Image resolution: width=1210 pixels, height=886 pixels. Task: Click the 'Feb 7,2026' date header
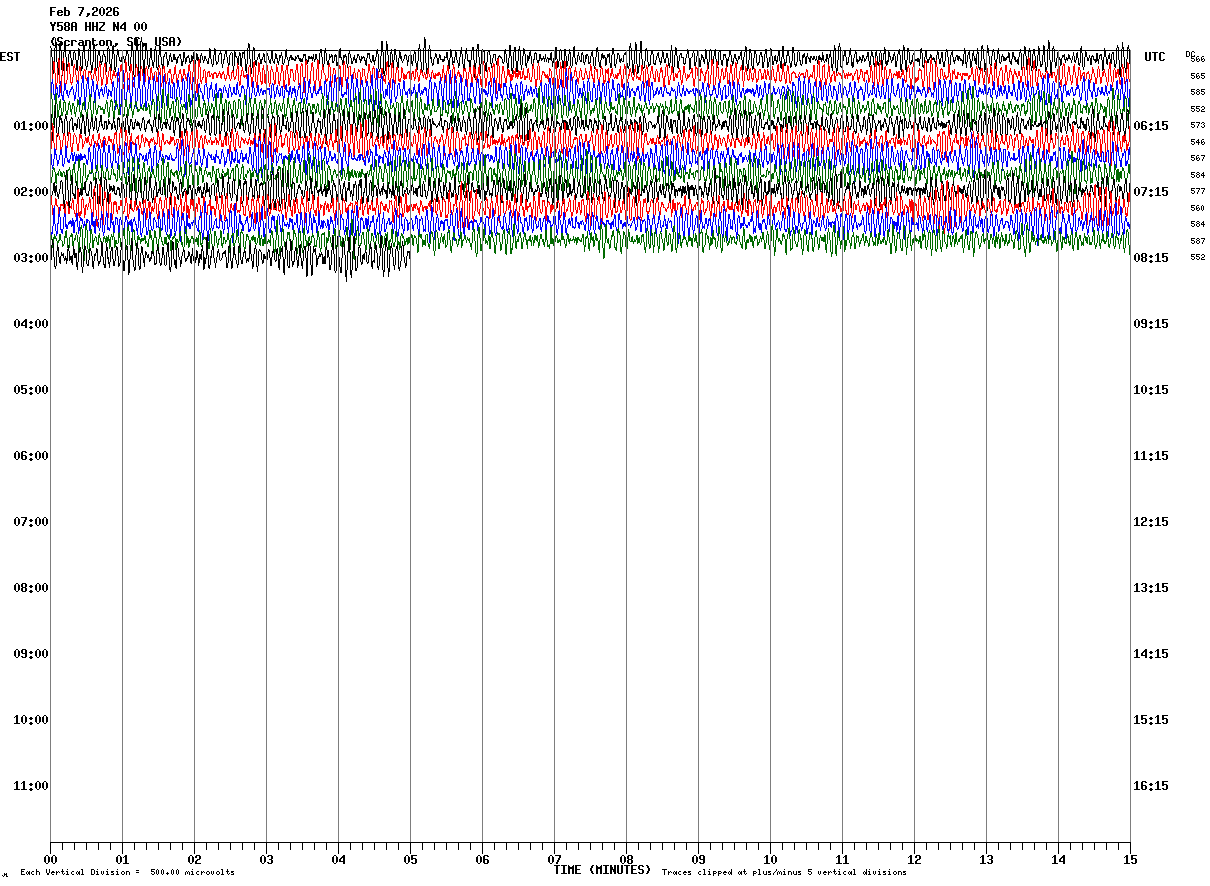pos(84,12)
